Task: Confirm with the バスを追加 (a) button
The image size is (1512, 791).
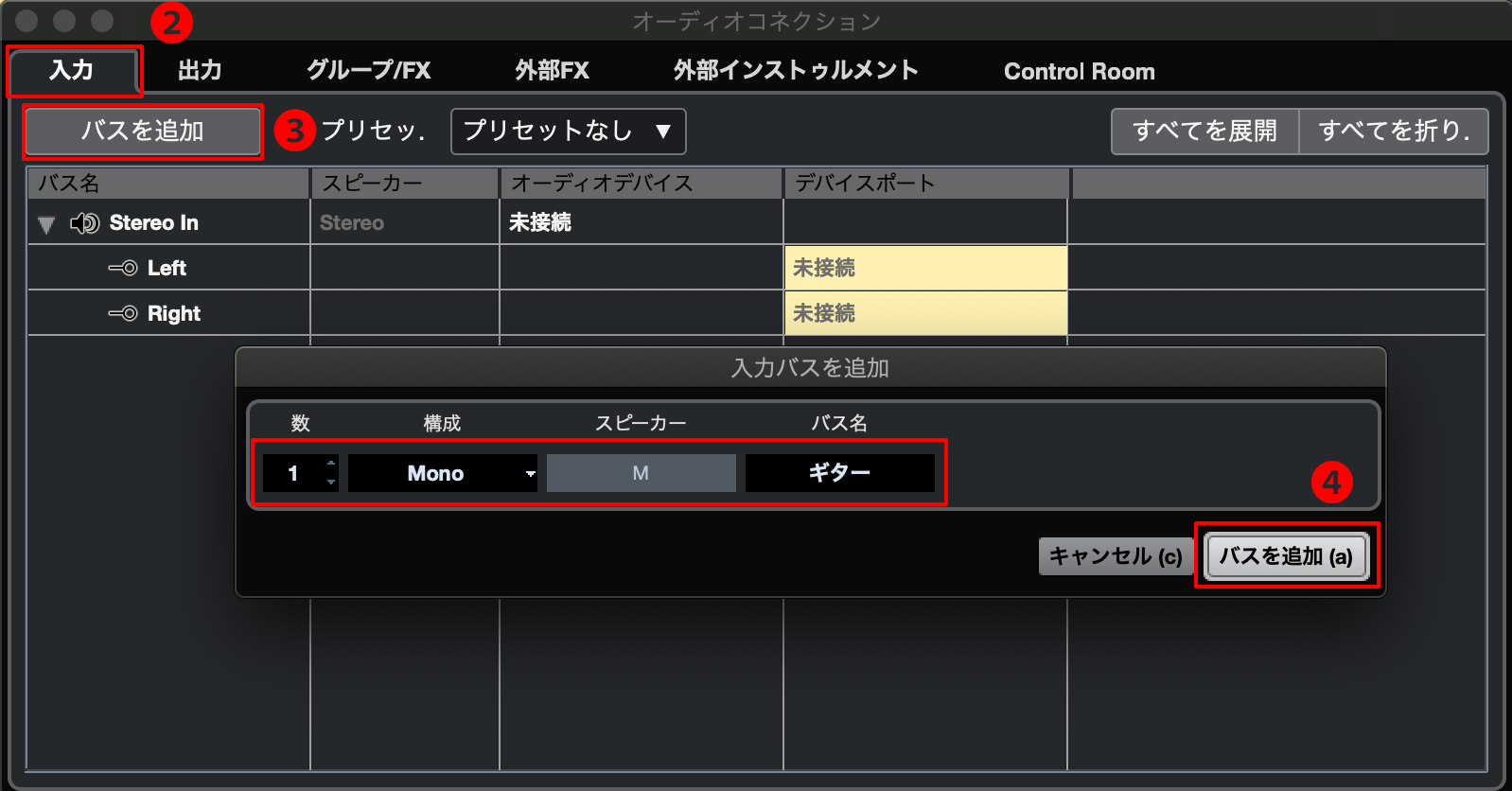Action: coord(1285,556)
